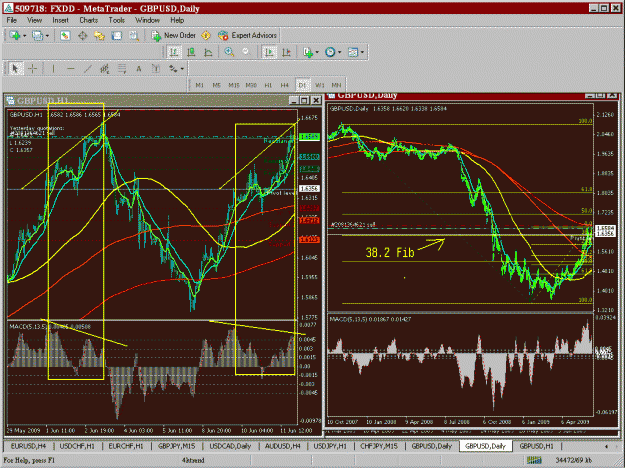Open the Tools menu
The width and height of the screenshot is (625, 468).
point(117,20)
